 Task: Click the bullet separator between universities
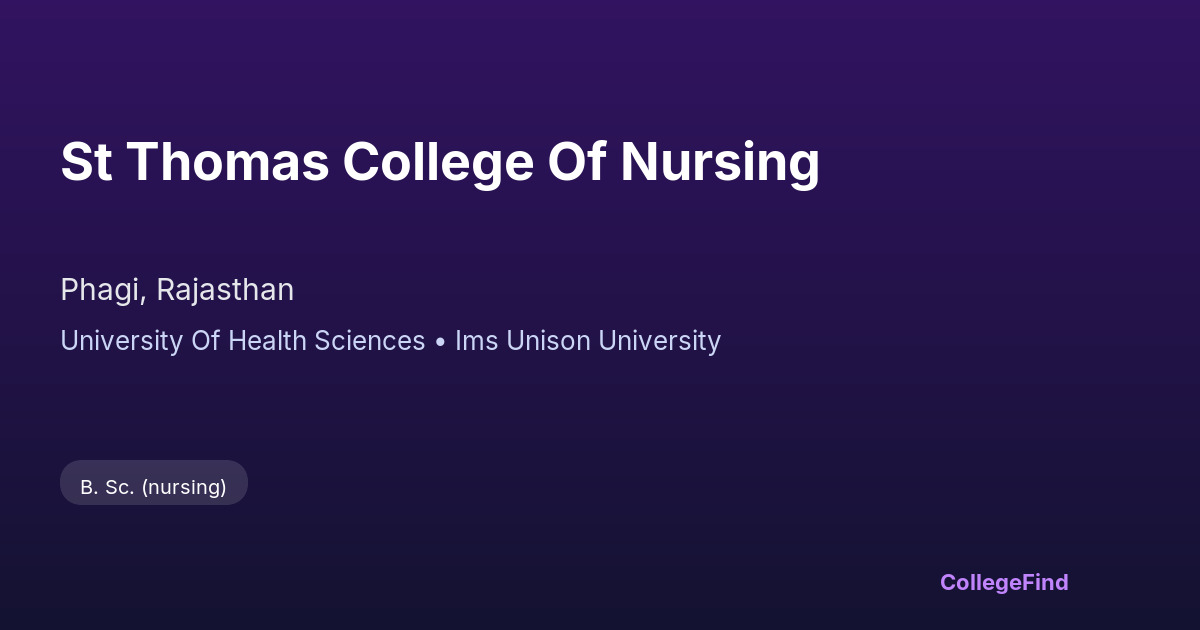[x=440, y=342]
